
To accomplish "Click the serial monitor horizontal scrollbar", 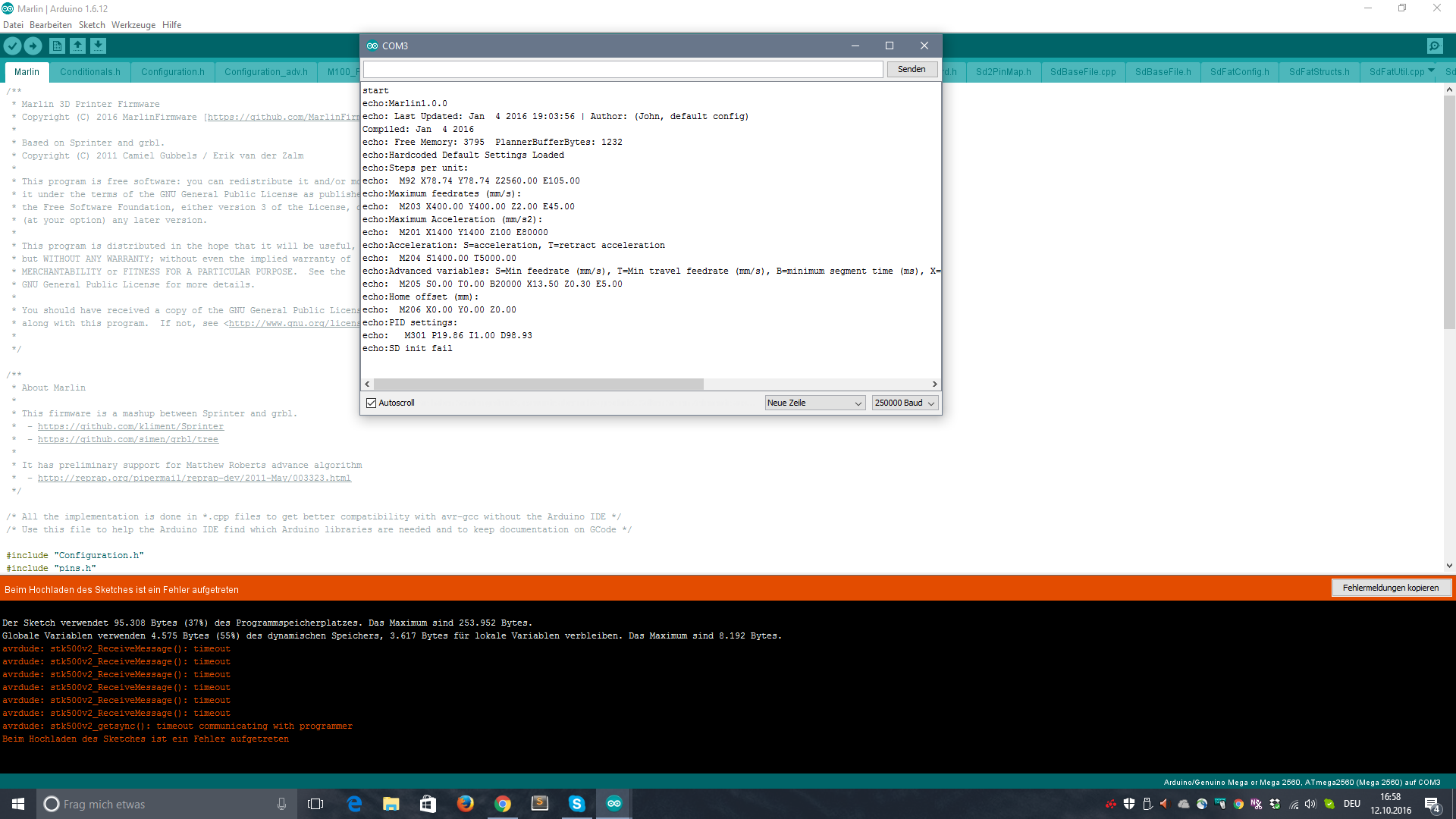I will (538, 384).
